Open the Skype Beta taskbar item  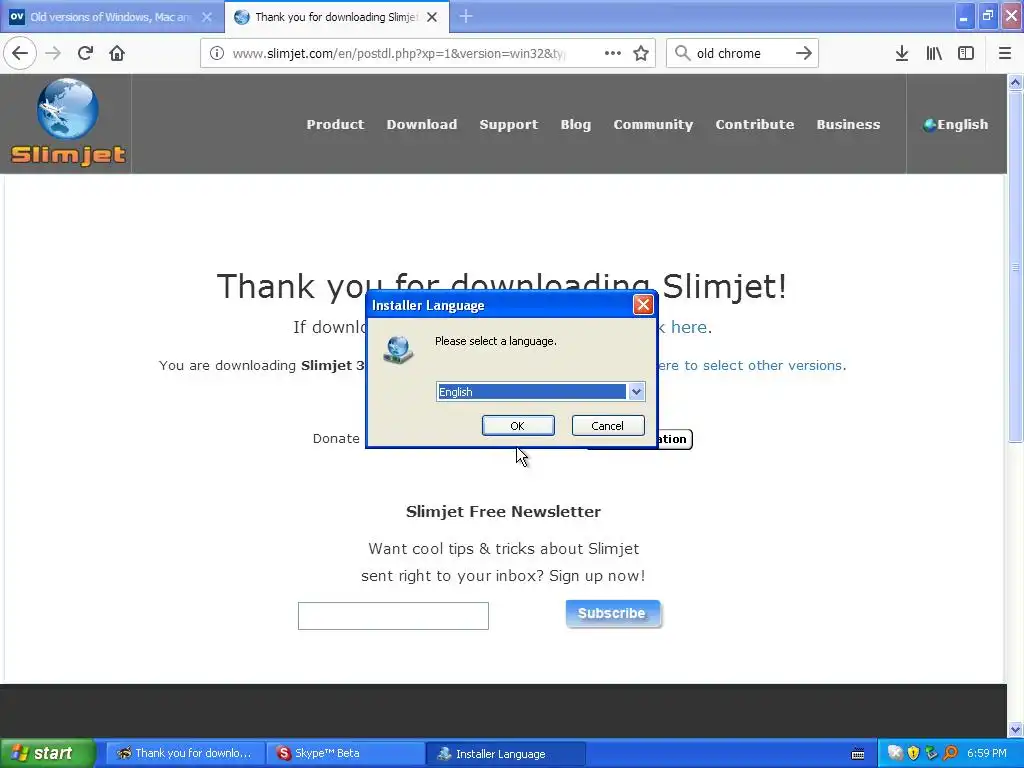(x=345, y=754)
